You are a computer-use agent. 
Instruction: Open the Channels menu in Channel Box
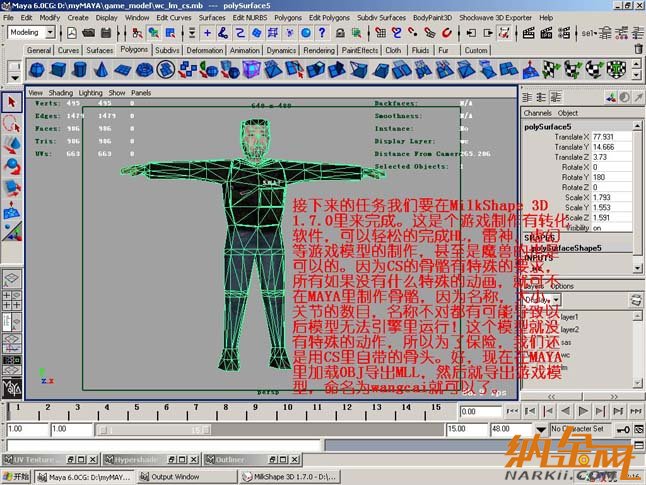[537, 113]
